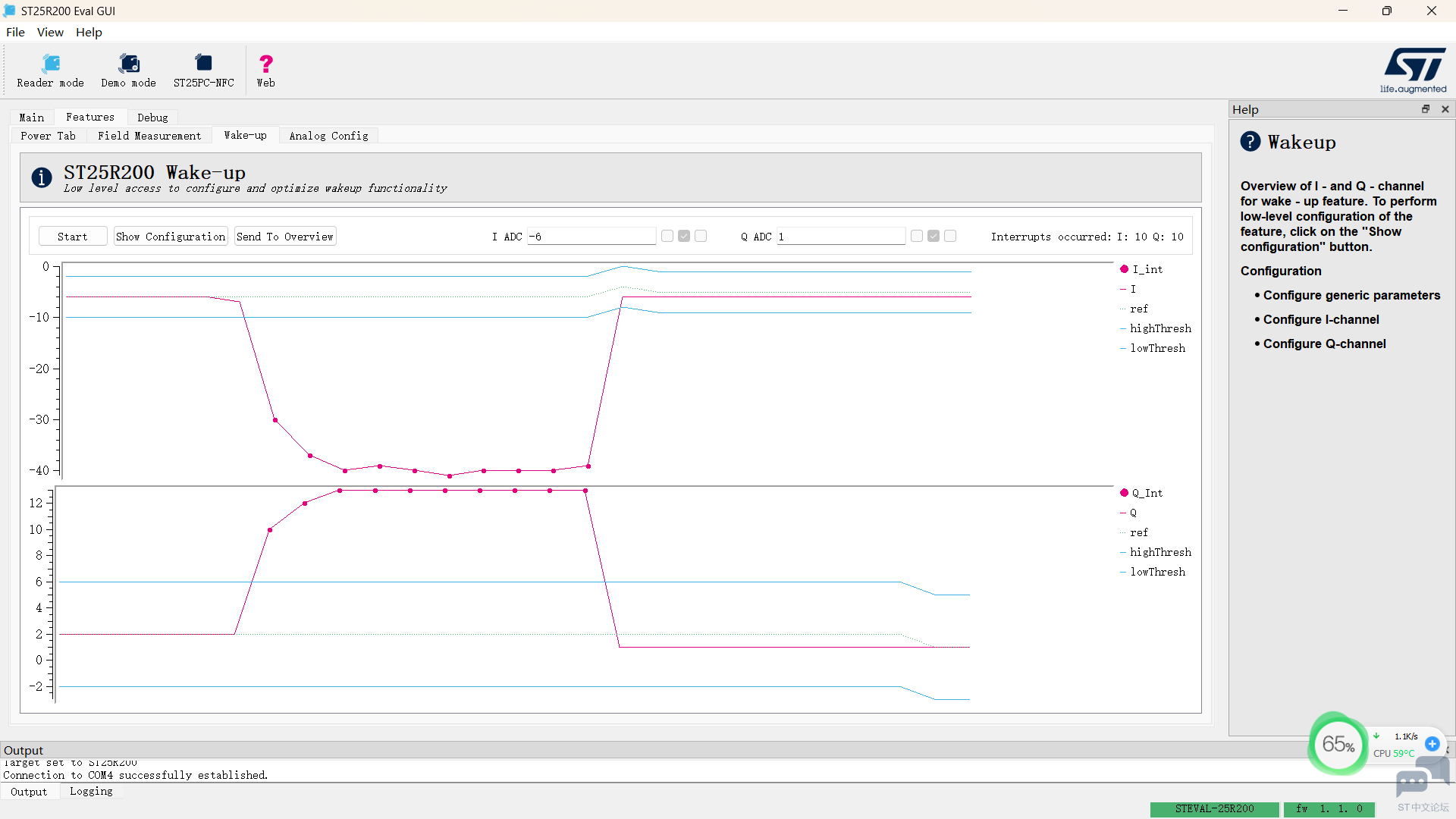
Task: Launch the ST25PC-NFC tool
Action: (x=203, y=71)
